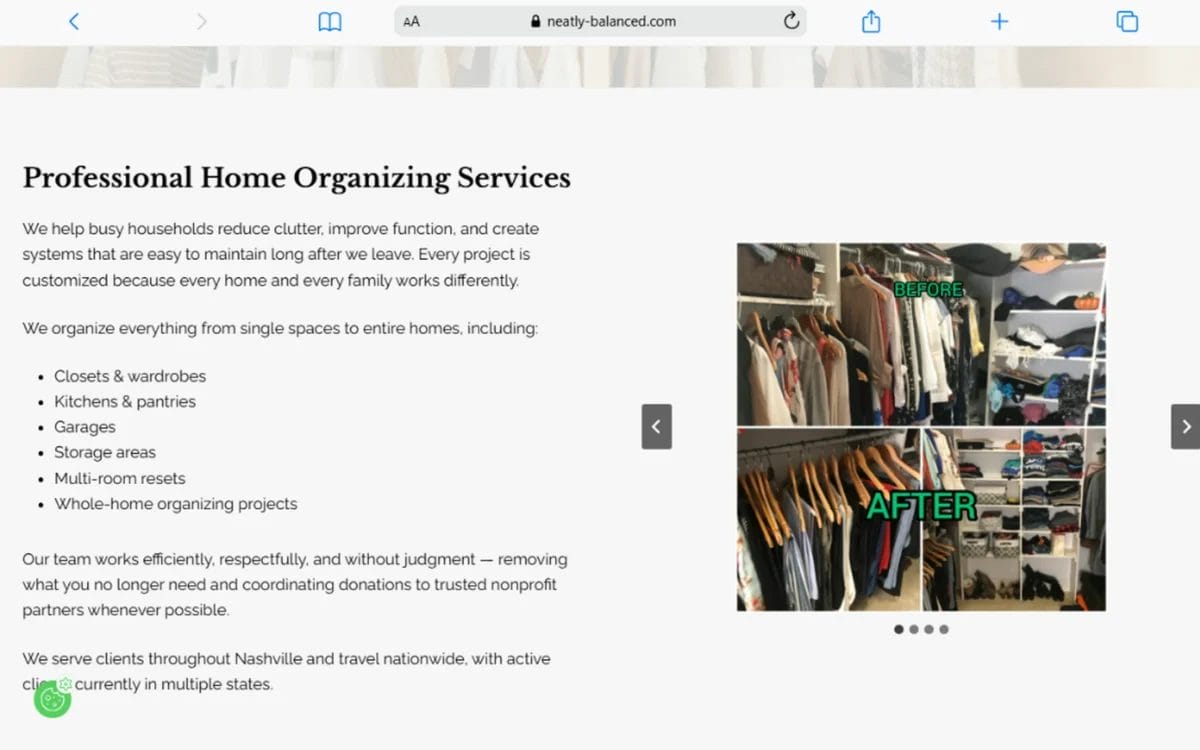Jump to the second carousel slide dot

pyautogui.click(x=913, y=629)
